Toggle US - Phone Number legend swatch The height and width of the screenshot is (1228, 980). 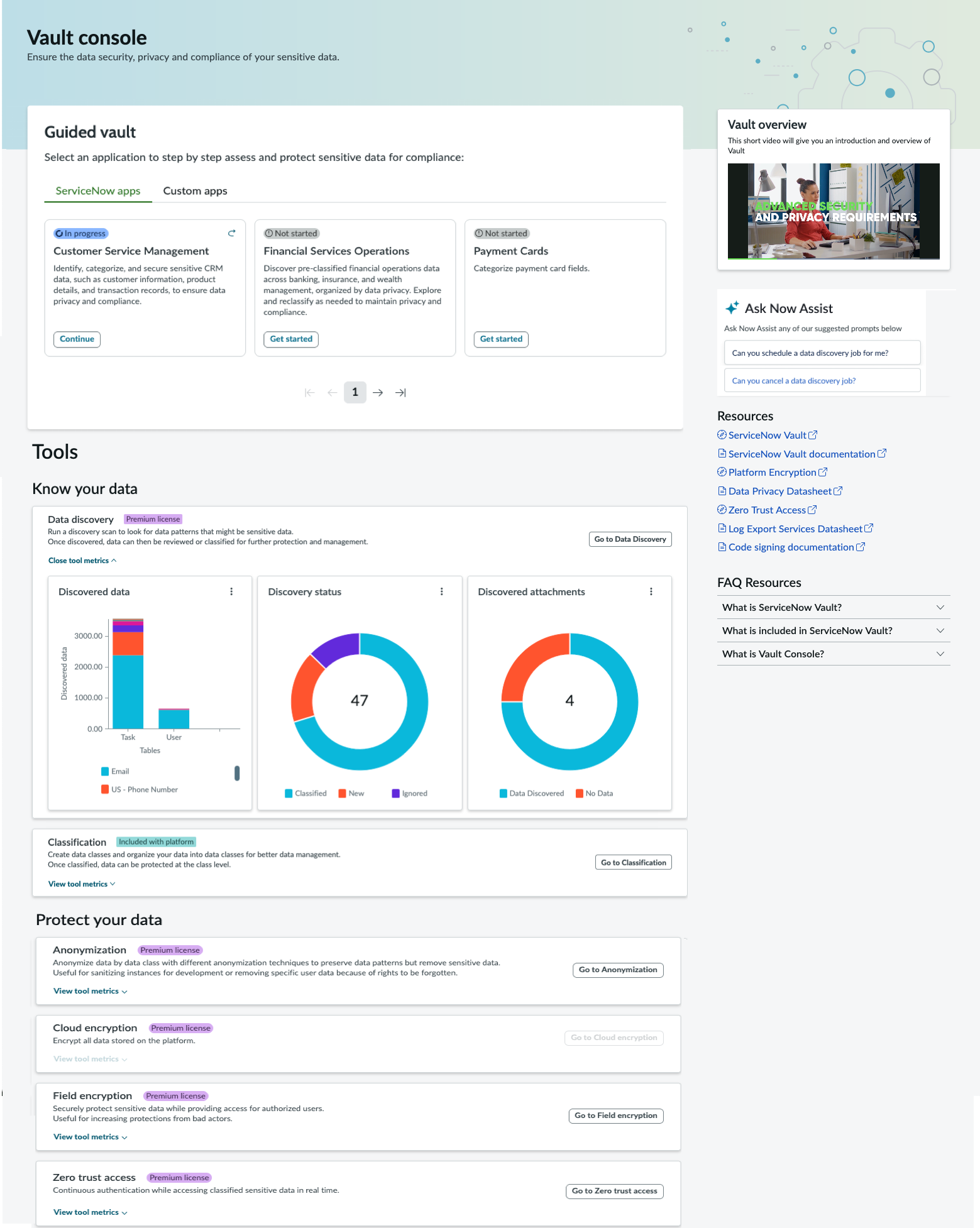[105, 789]
